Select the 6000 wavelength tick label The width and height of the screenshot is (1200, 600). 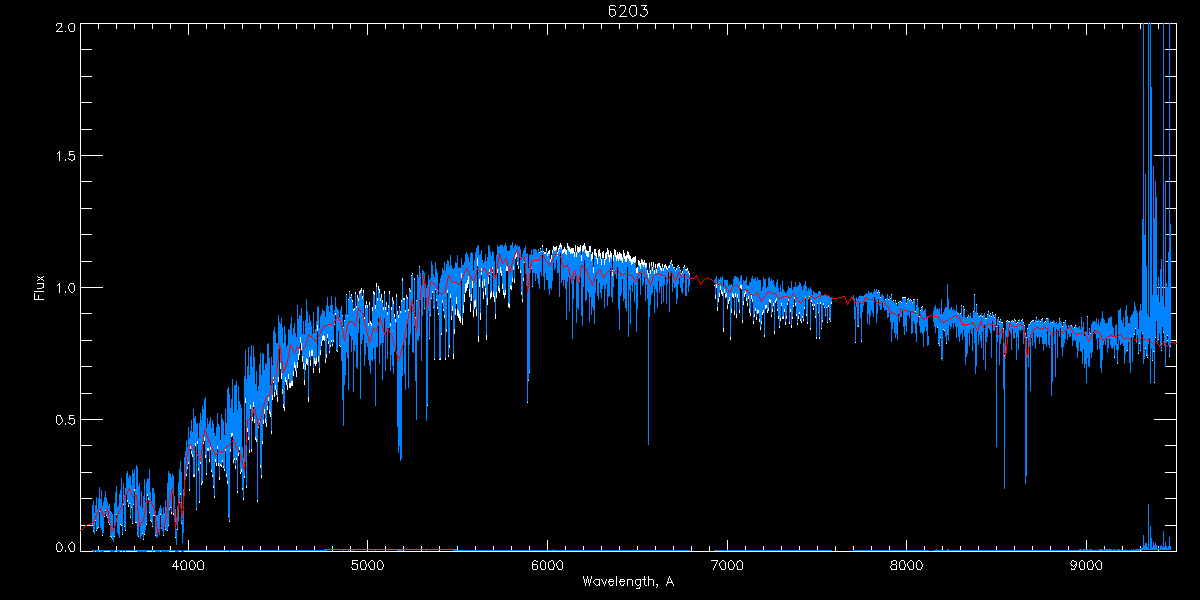(548, 564)
